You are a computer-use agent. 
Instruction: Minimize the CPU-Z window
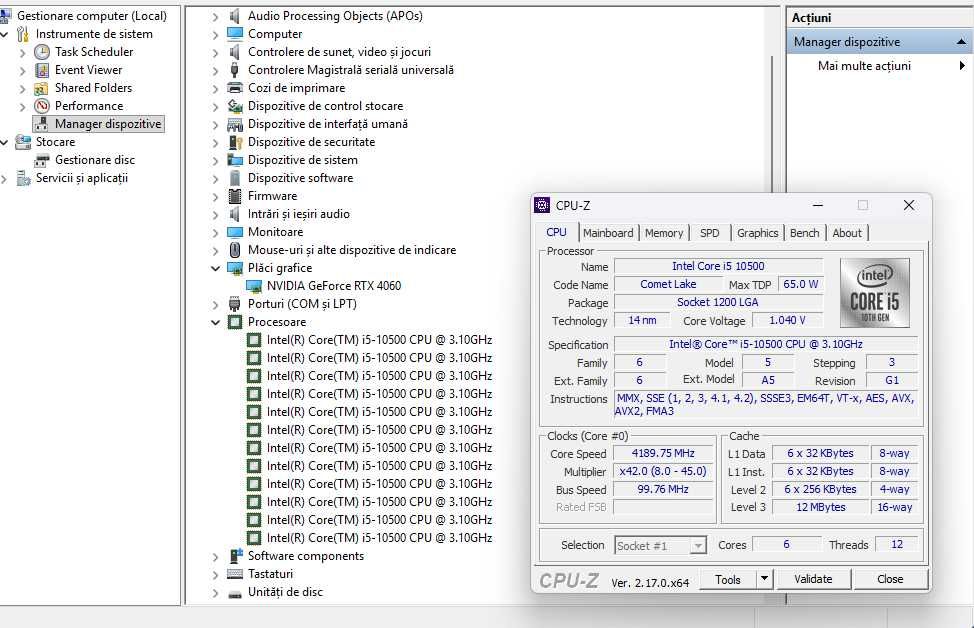[x=817, y=205]
